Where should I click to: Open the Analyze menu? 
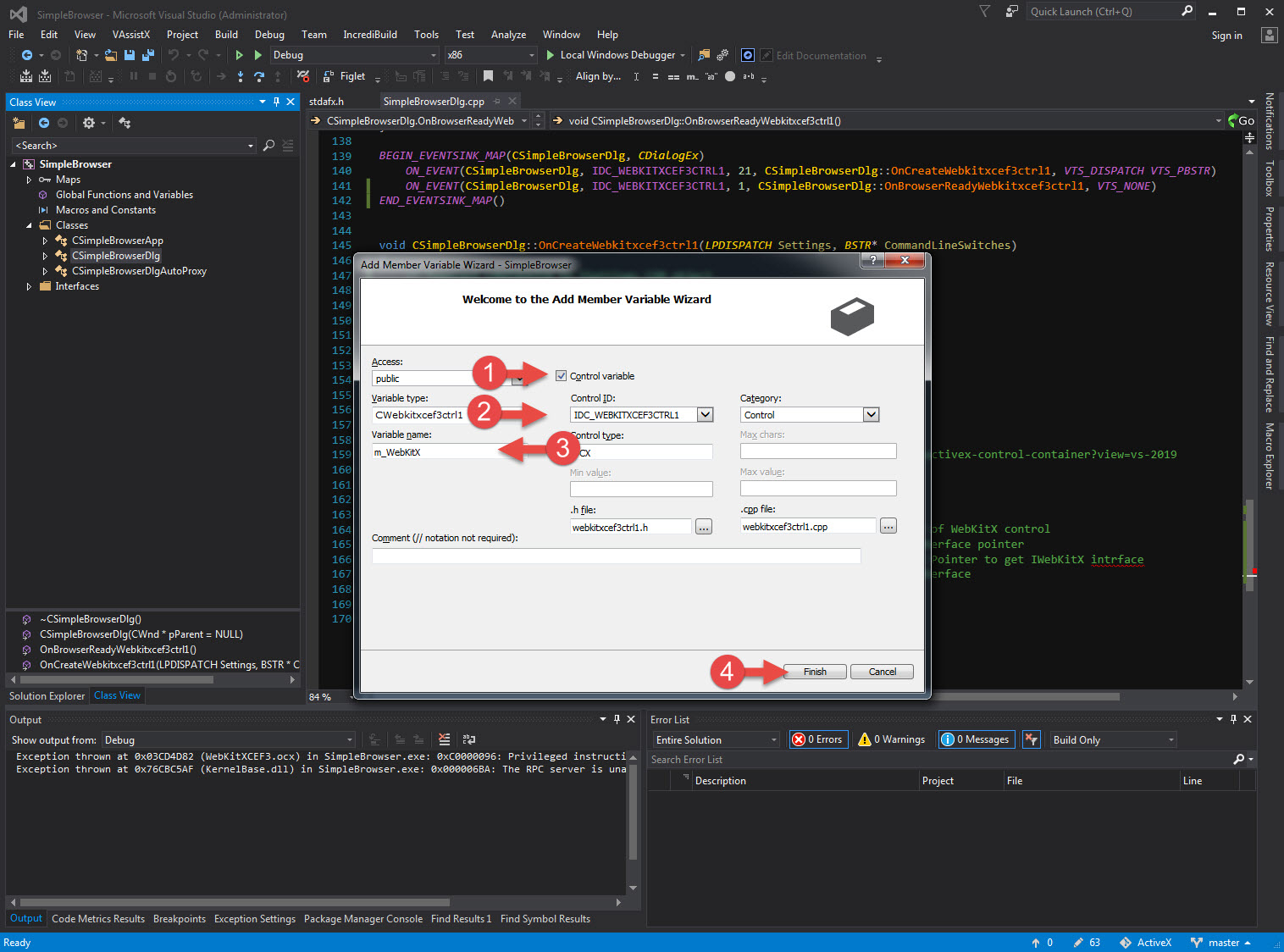508,35
